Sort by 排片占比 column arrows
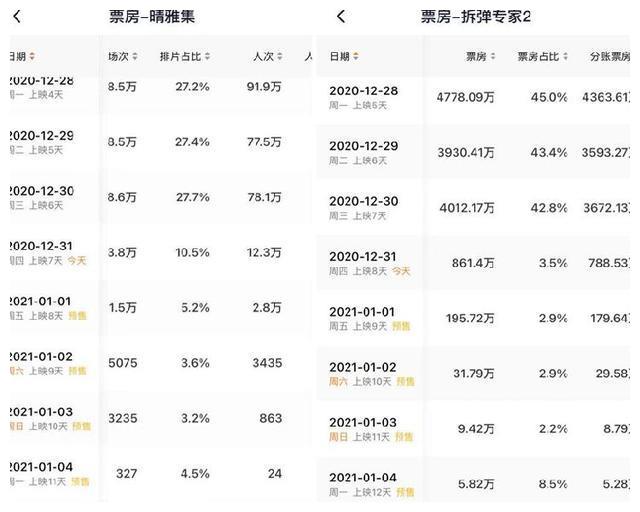Viewport: 640px width, 512px height. pos(207,56)
